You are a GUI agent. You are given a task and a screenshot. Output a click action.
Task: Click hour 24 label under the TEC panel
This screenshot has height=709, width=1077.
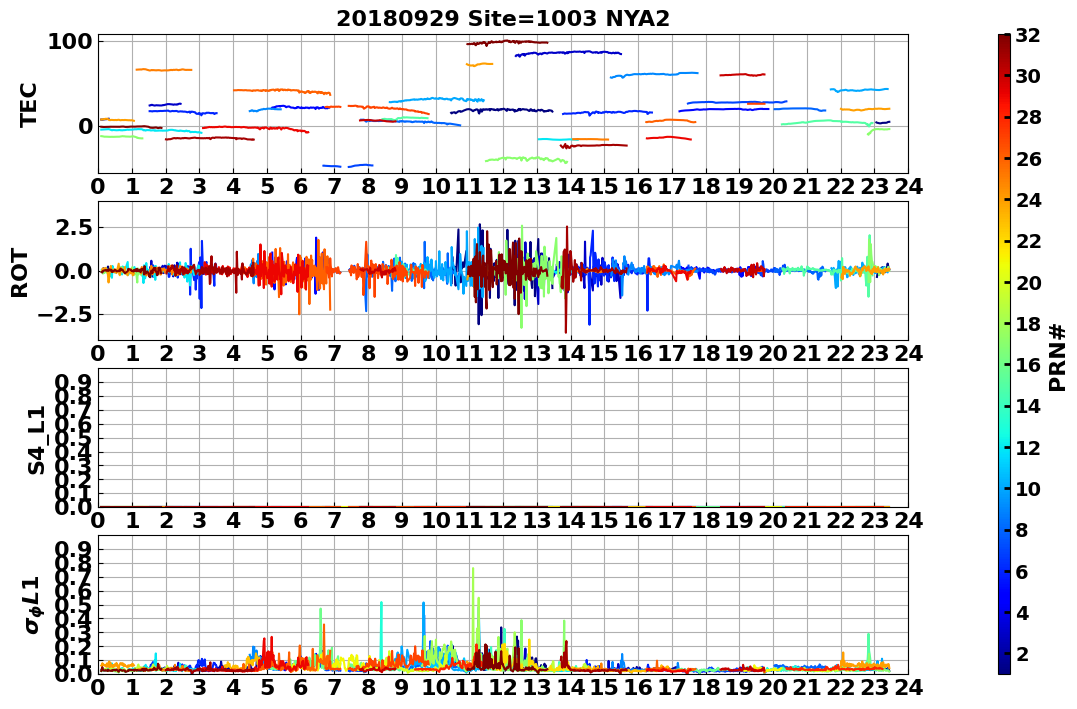click(x=908, y=186)
